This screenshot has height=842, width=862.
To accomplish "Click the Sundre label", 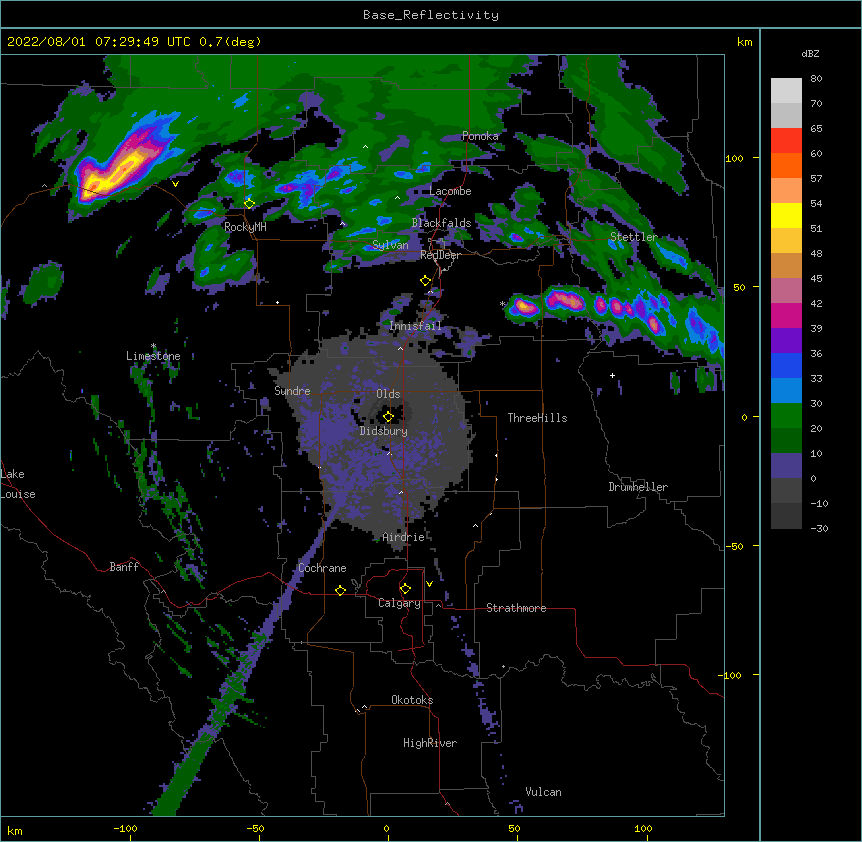I will click(x=292, y=391).
